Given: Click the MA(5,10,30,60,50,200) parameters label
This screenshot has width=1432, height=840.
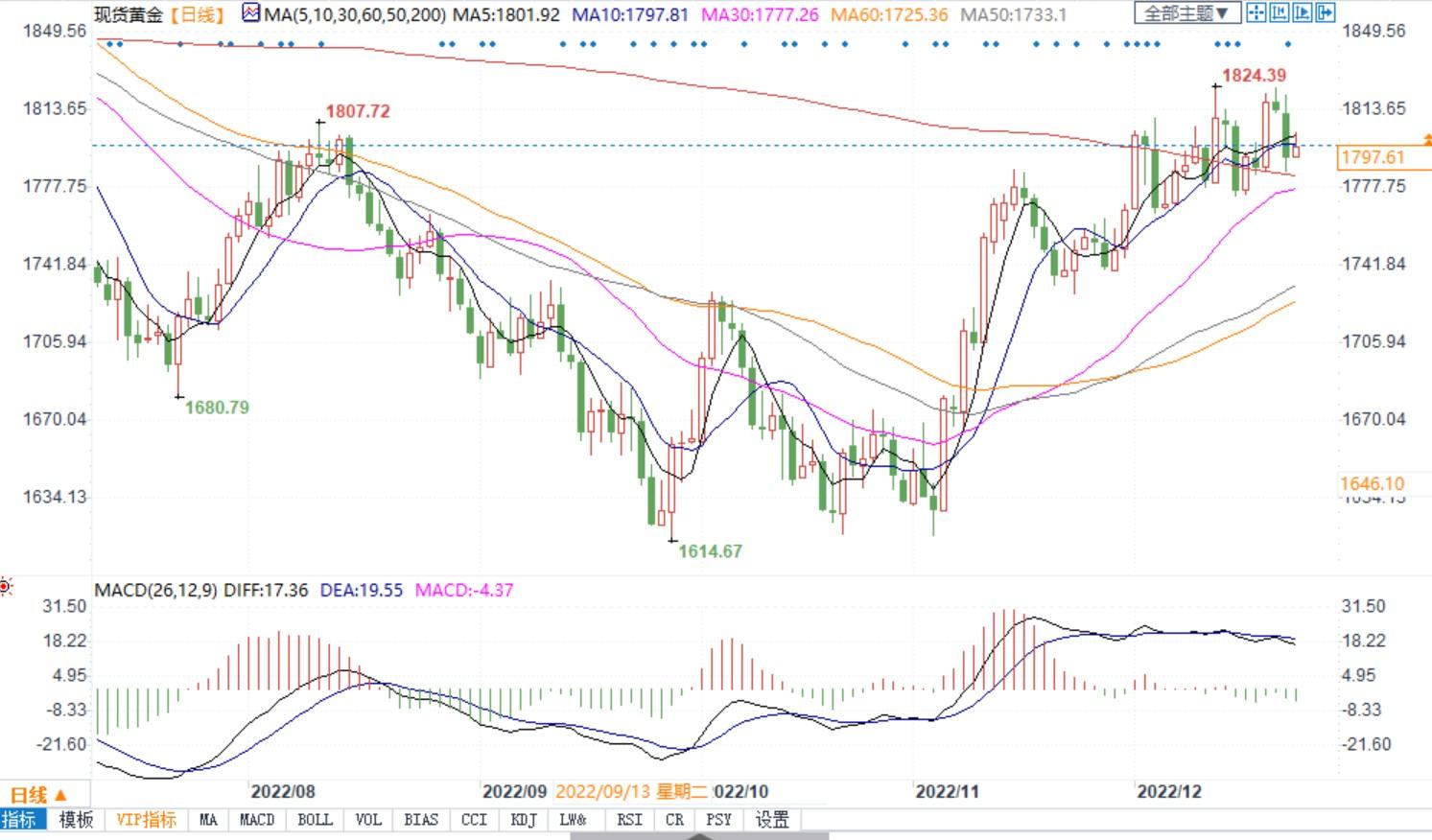Looking at the screenshot, I should 355,14.
